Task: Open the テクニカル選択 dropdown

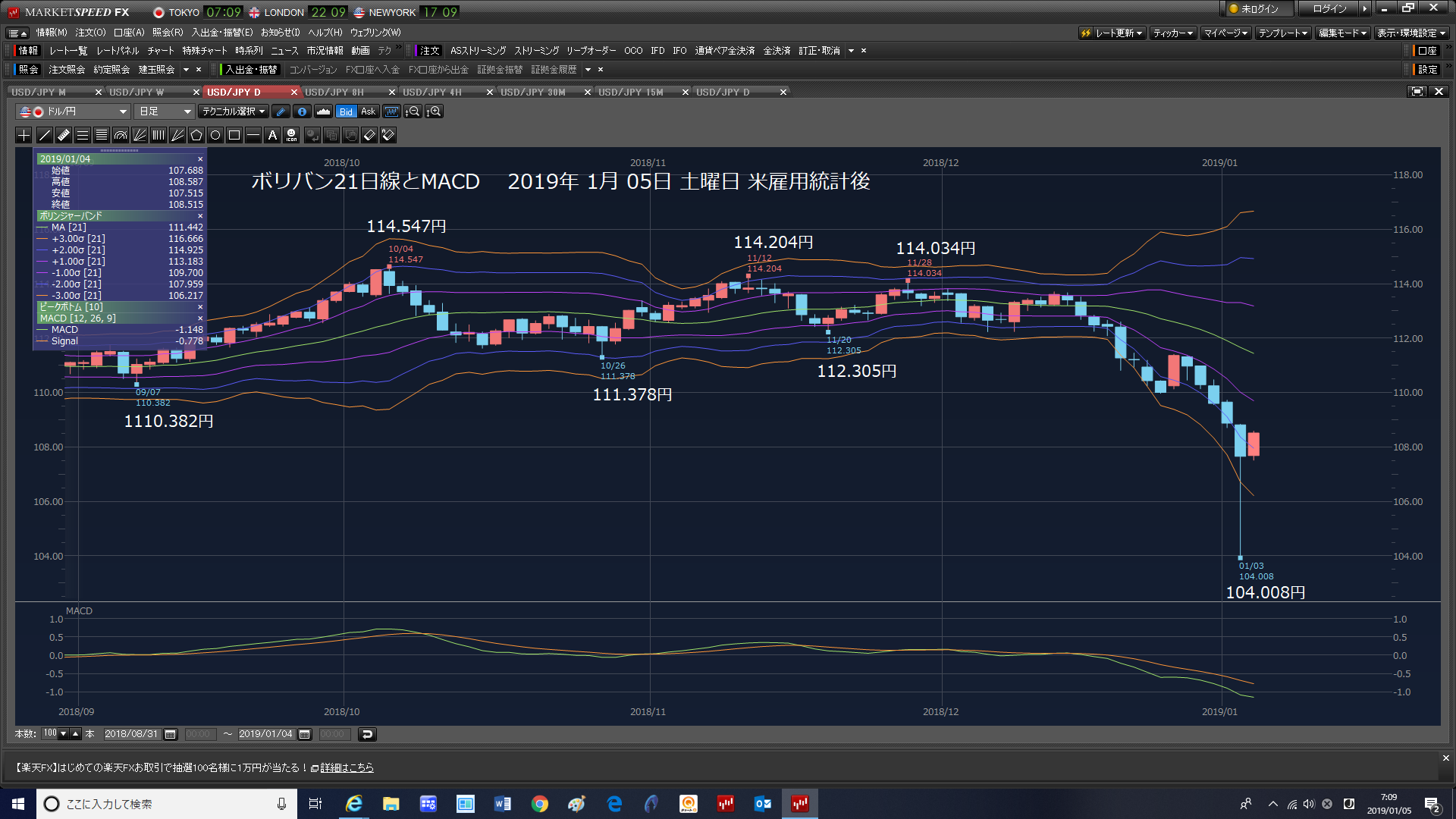Action: pyautogui.click(x=234, y=111)
